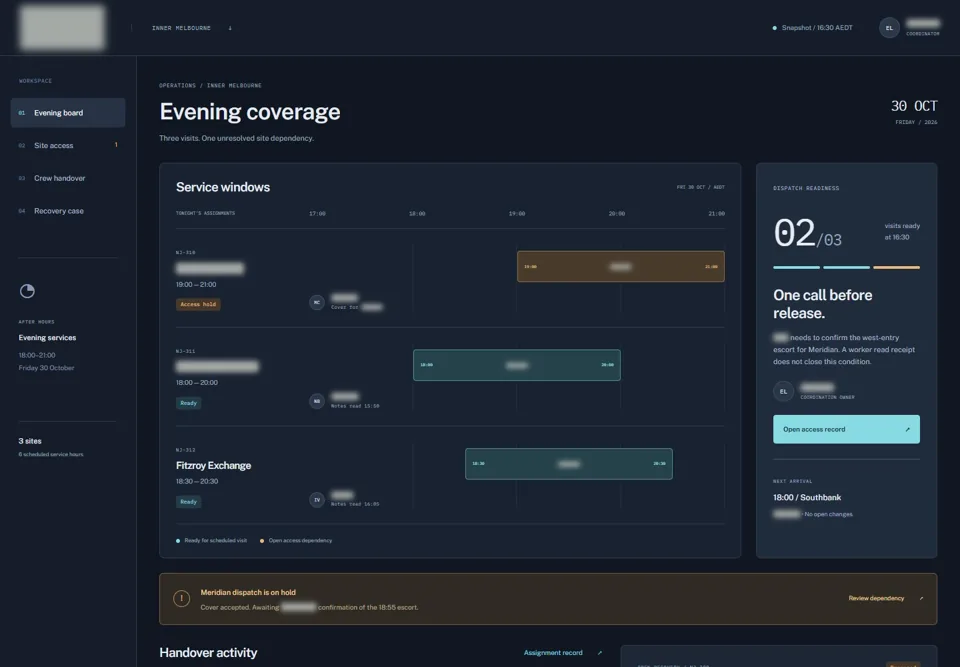Click the 30 OCT date in the header
Screen dimensions: 960x667
click(913, 106)
